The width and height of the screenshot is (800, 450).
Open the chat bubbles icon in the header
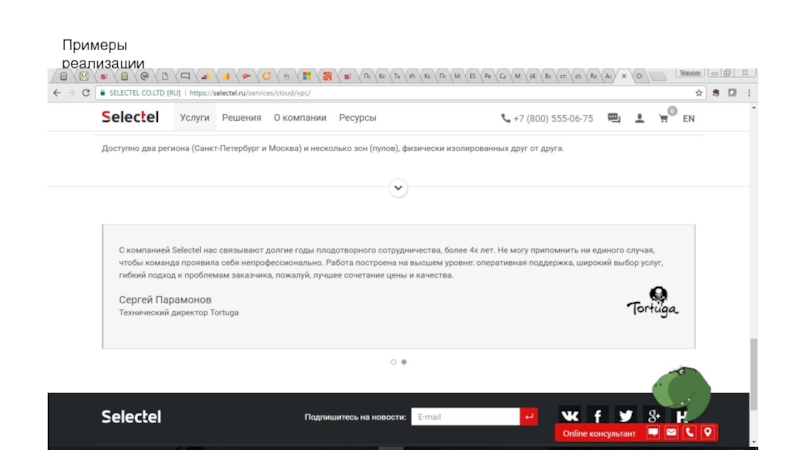click(614, 118)
